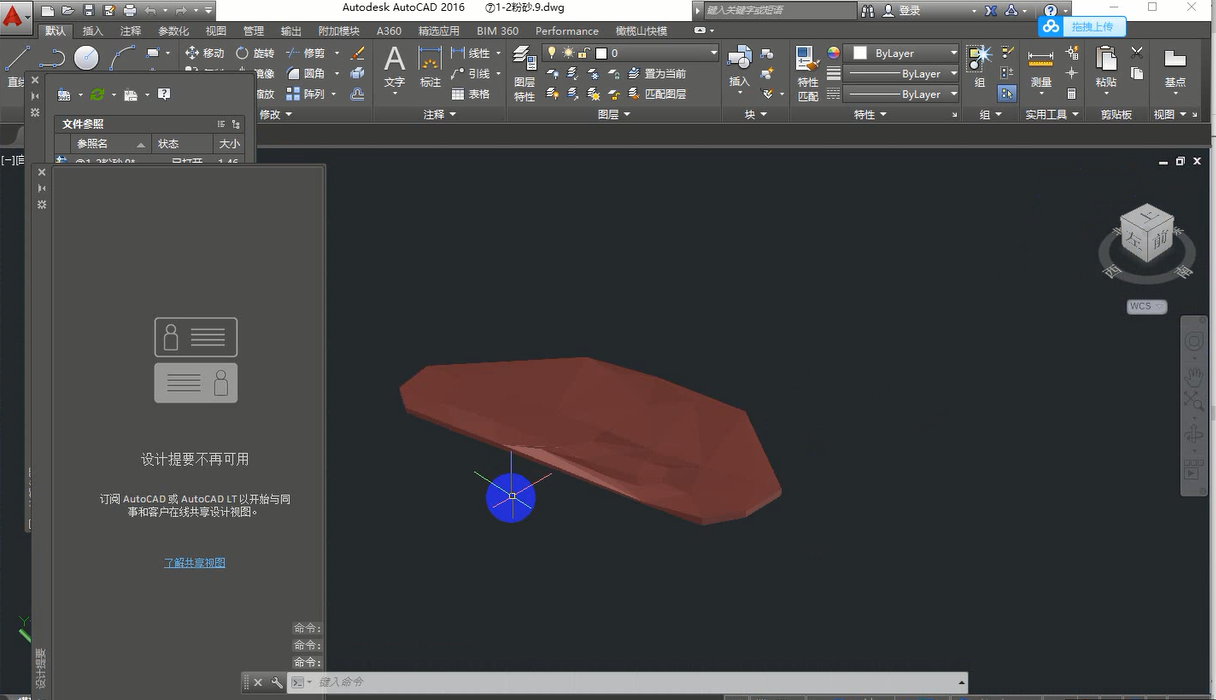Switch to the View (视图) ribbon tab
The height and width of the screenshot is (700, 1216).
(216, 31)
